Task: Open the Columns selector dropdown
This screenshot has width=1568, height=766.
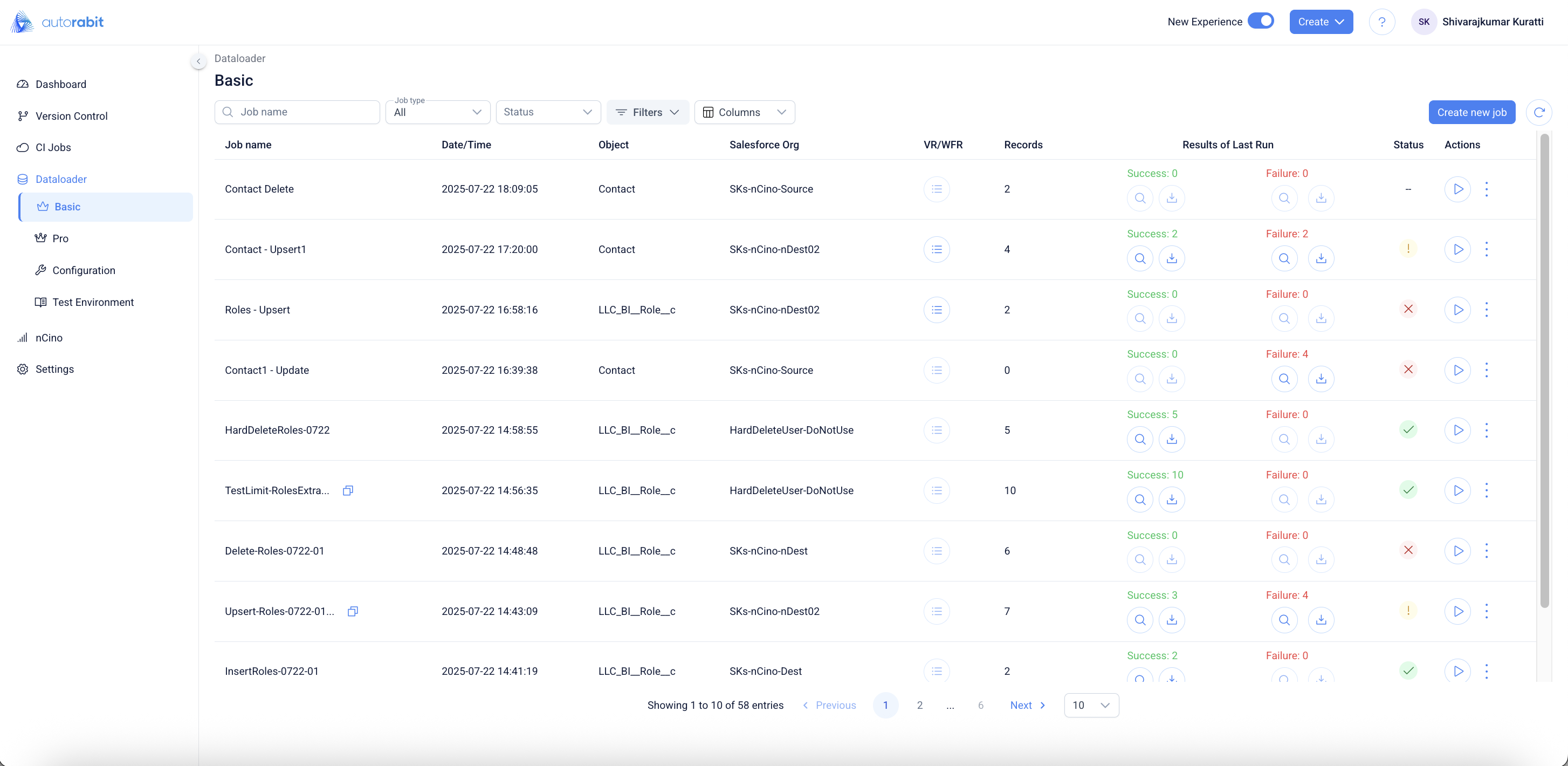Action: click(744, 112)
